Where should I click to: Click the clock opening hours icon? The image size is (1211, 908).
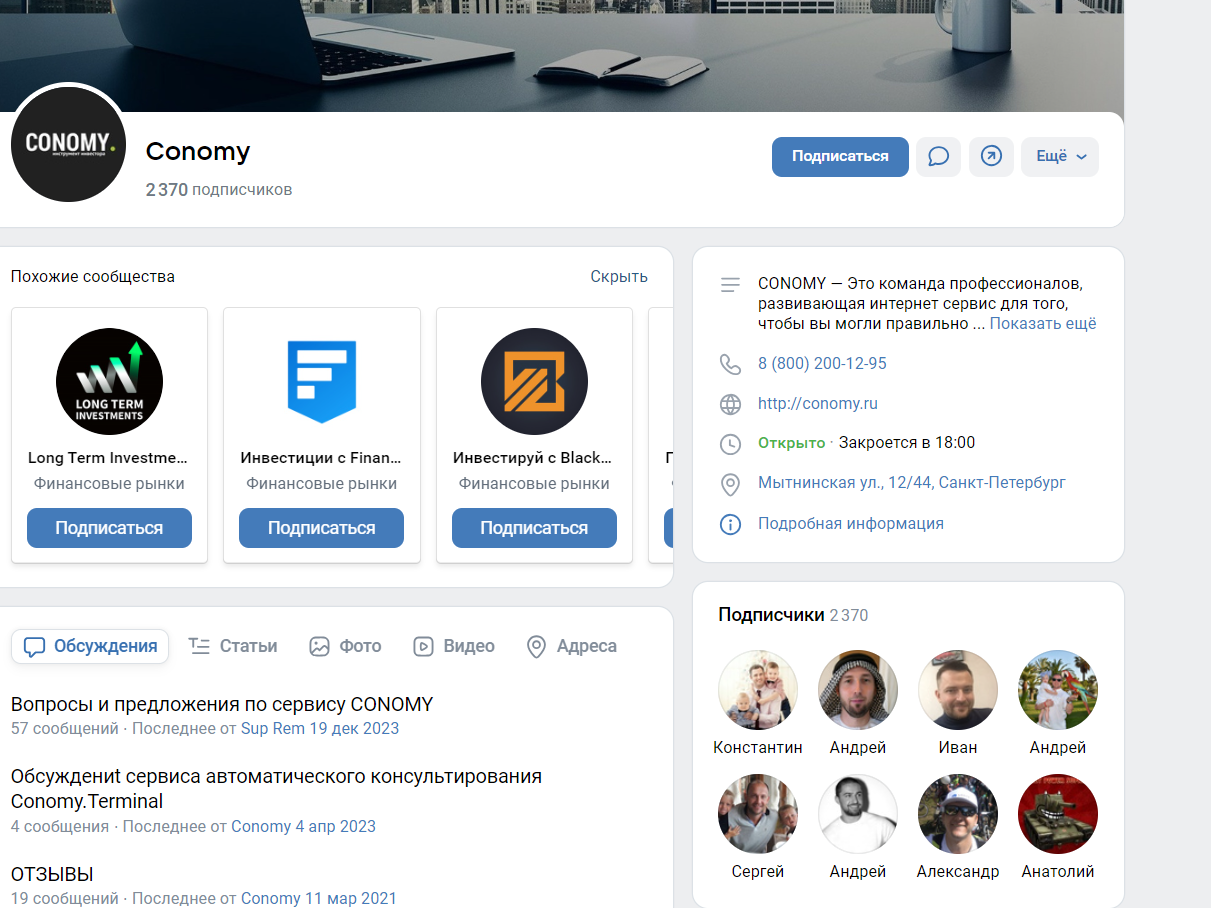coord(731,443)
